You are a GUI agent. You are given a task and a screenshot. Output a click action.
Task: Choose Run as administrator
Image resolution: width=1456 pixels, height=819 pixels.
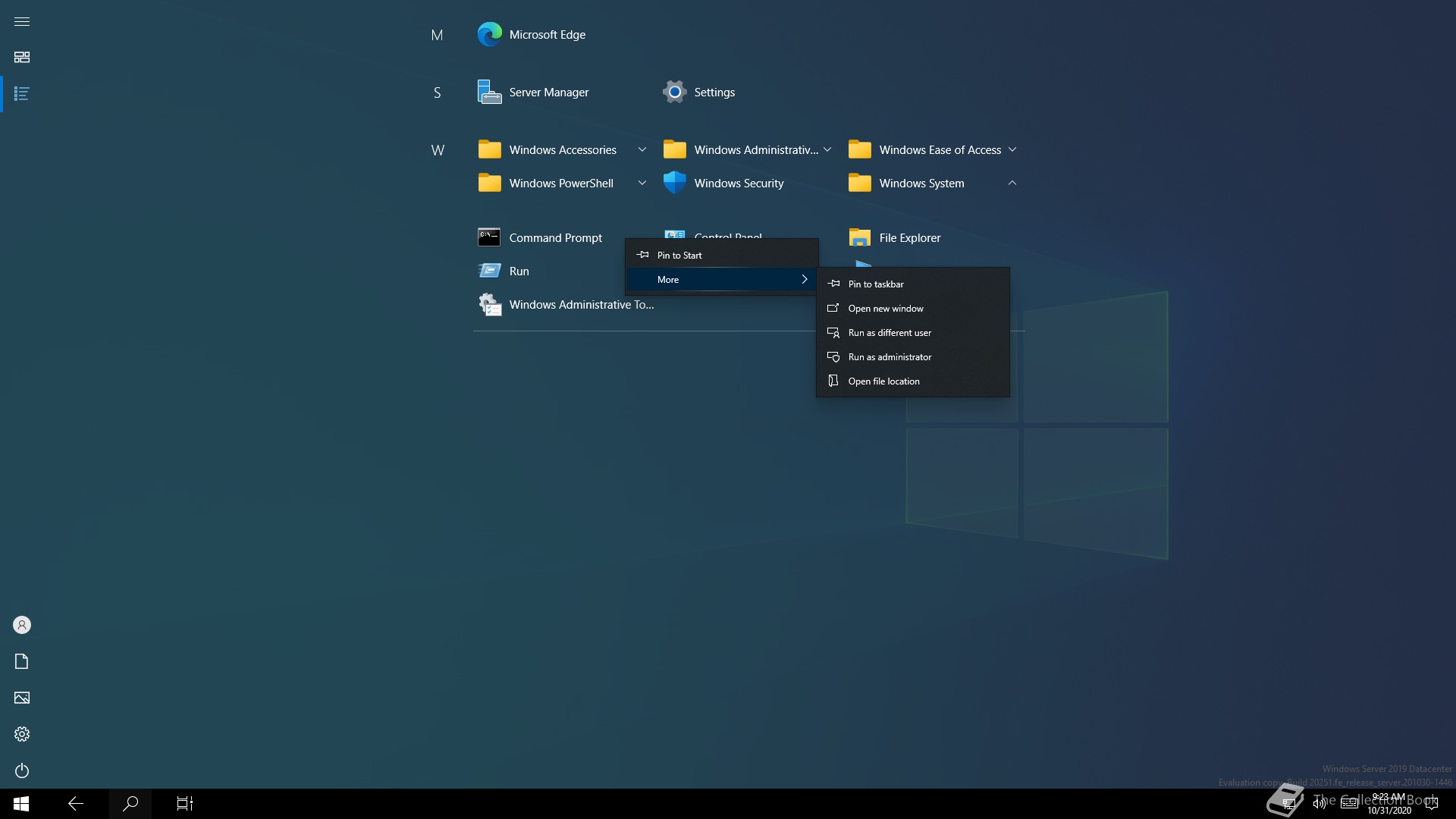(912, 357)
